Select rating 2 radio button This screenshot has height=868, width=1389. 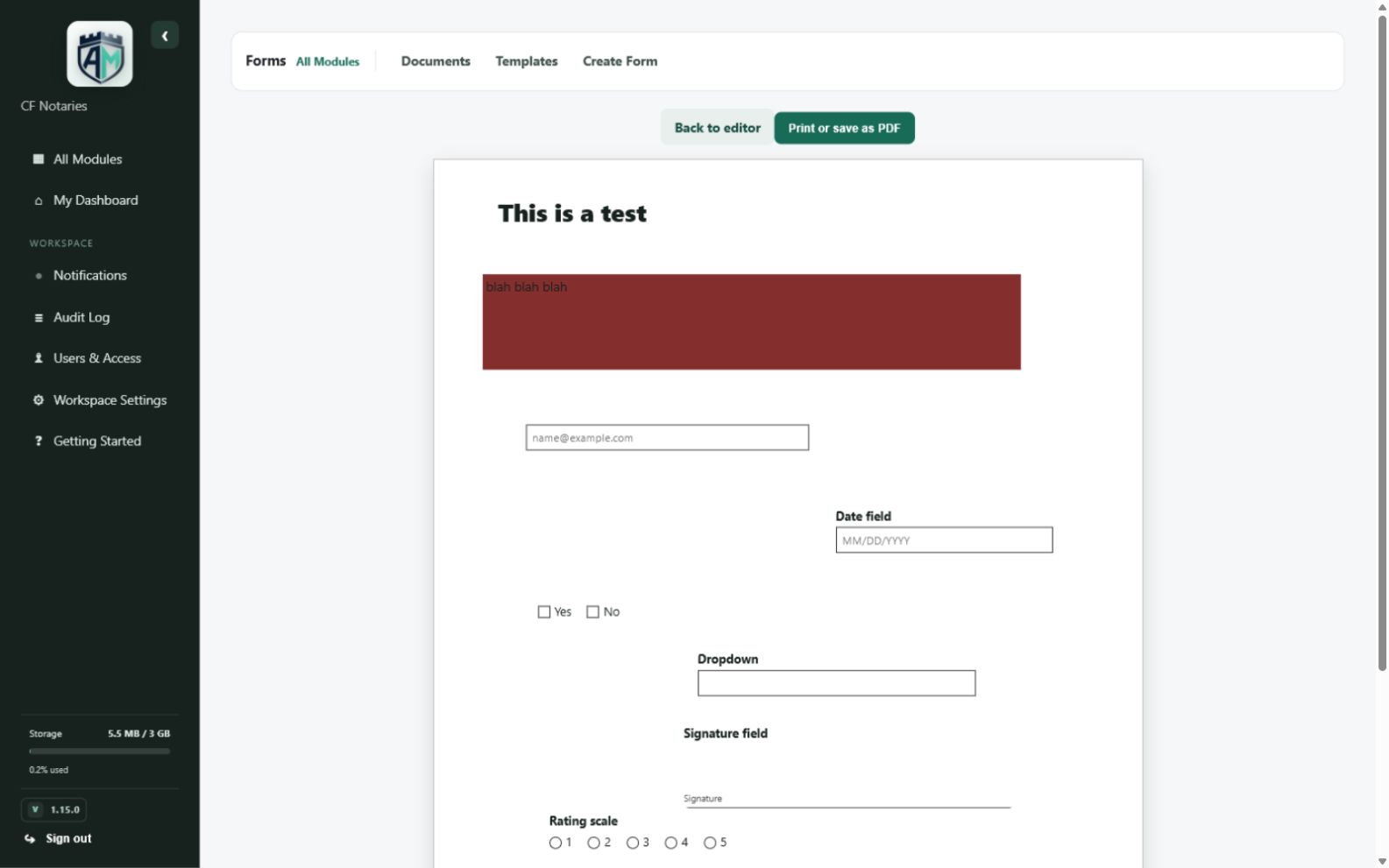594,843
